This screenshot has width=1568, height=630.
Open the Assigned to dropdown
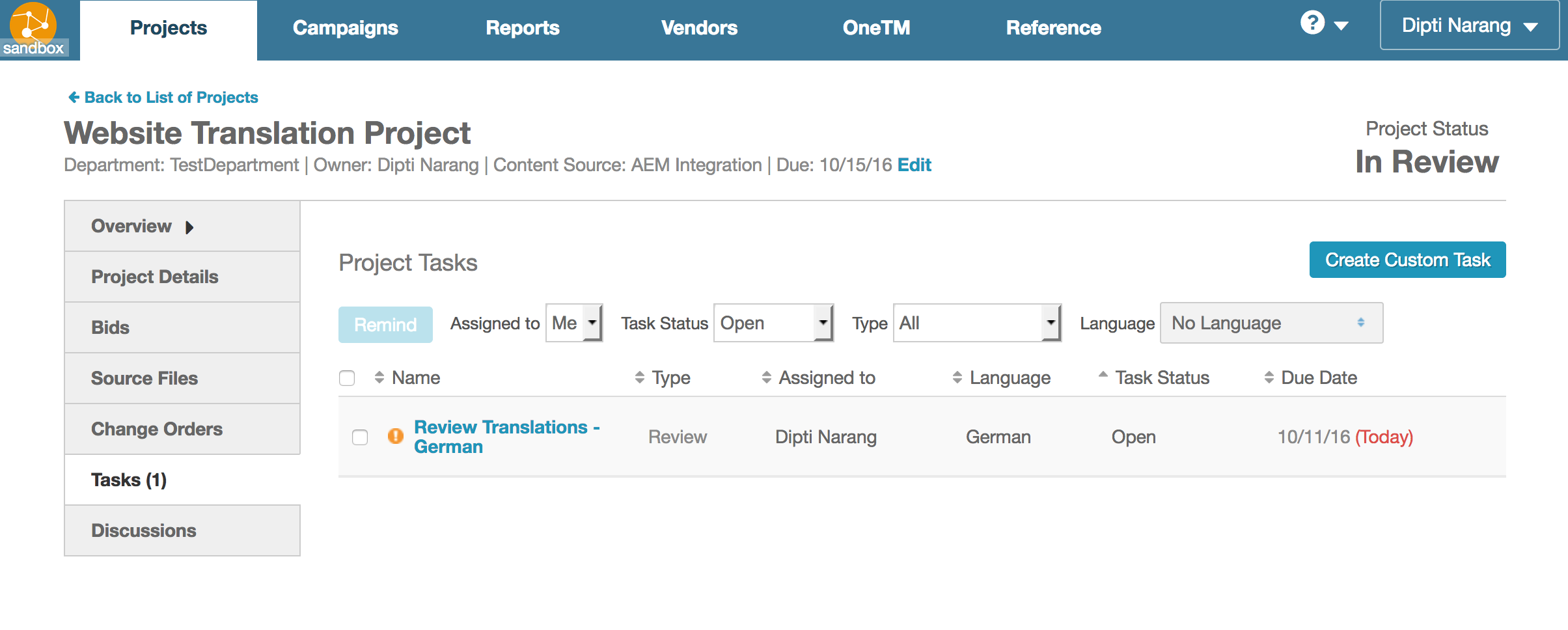point(573,323)
